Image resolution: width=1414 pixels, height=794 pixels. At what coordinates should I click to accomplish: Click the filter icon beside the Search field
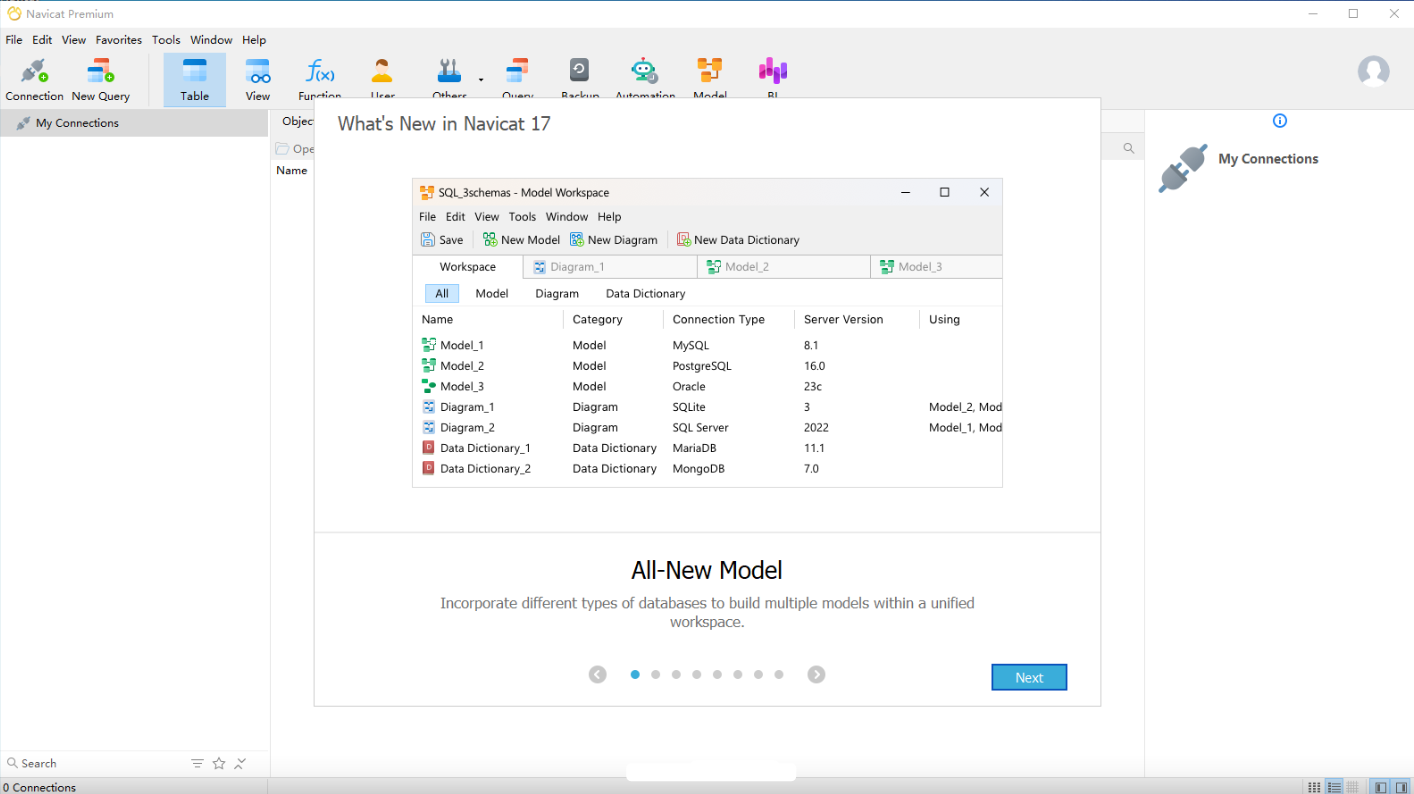click(197, 763)
